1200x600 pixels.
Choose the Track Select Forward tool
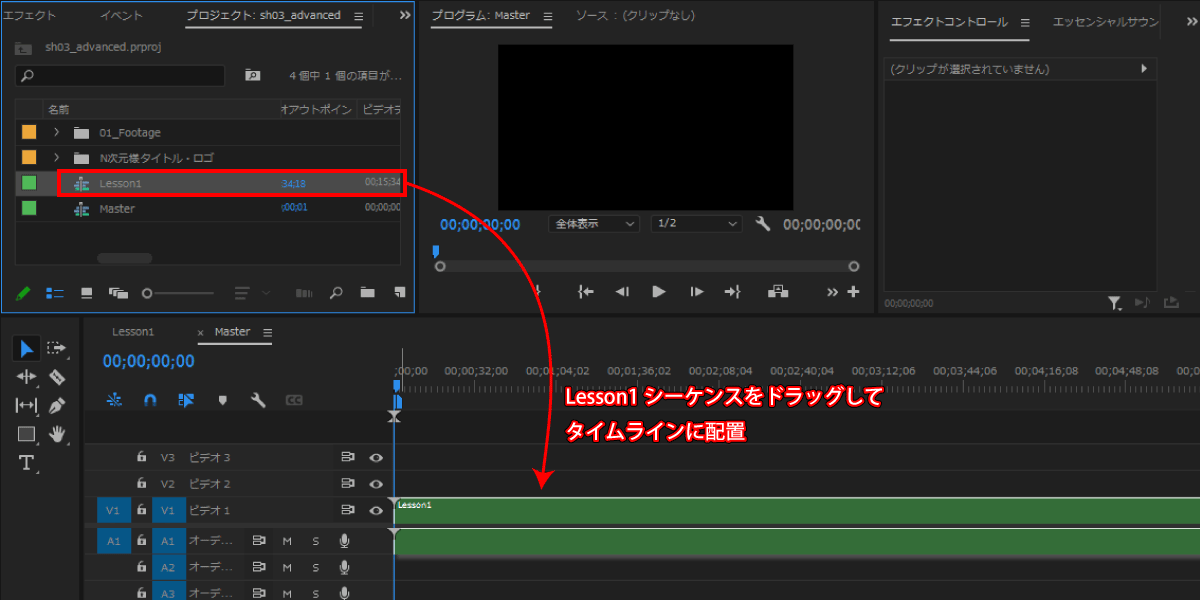point(57,348)
